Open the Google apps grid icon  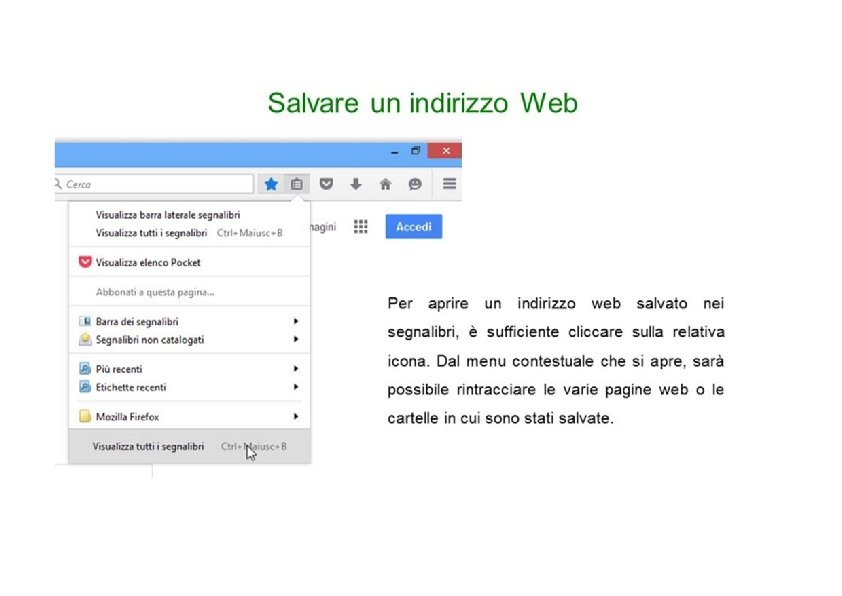pyautogui.click(x=361, y=227)
